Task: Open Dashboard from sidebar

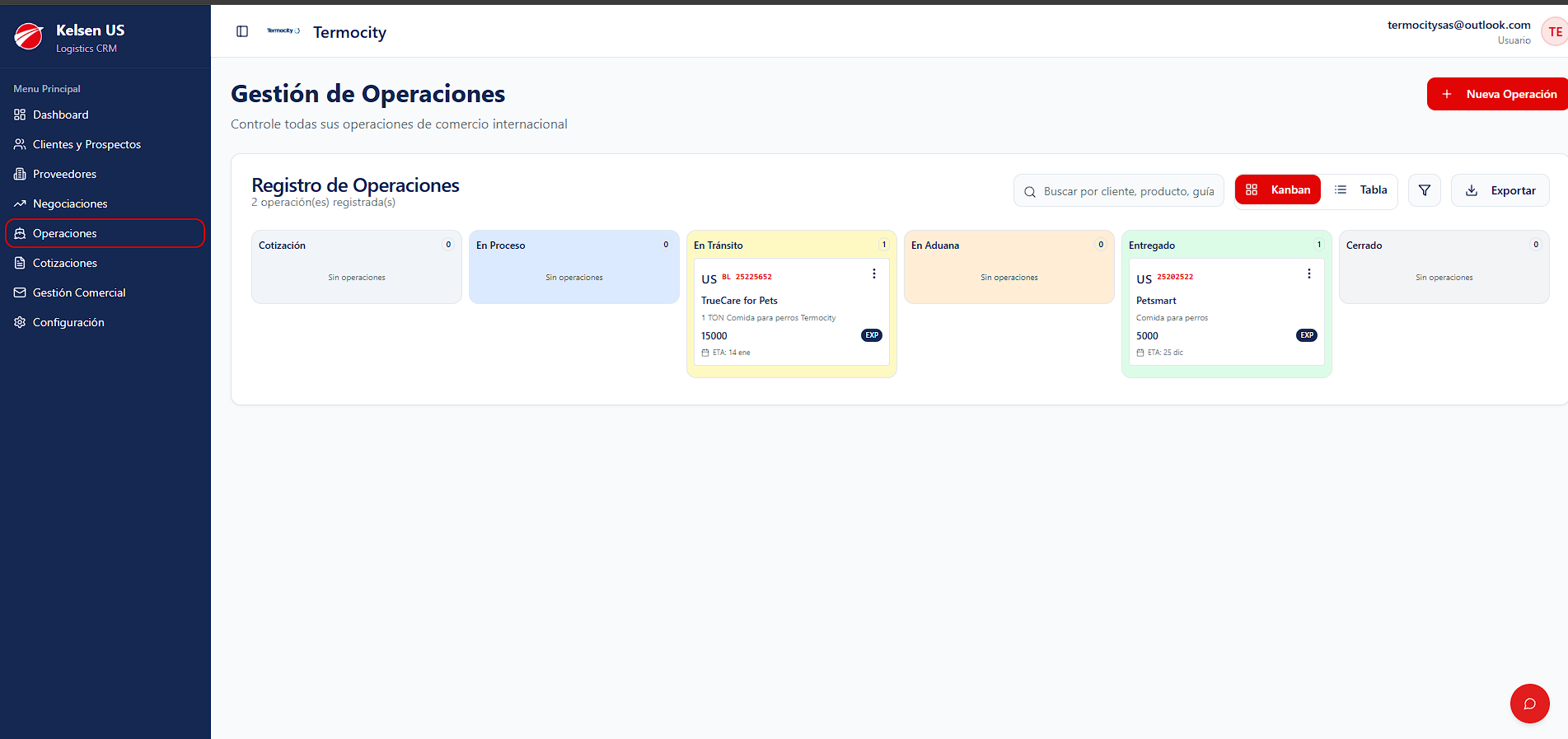Action: (x=105, y=115)
